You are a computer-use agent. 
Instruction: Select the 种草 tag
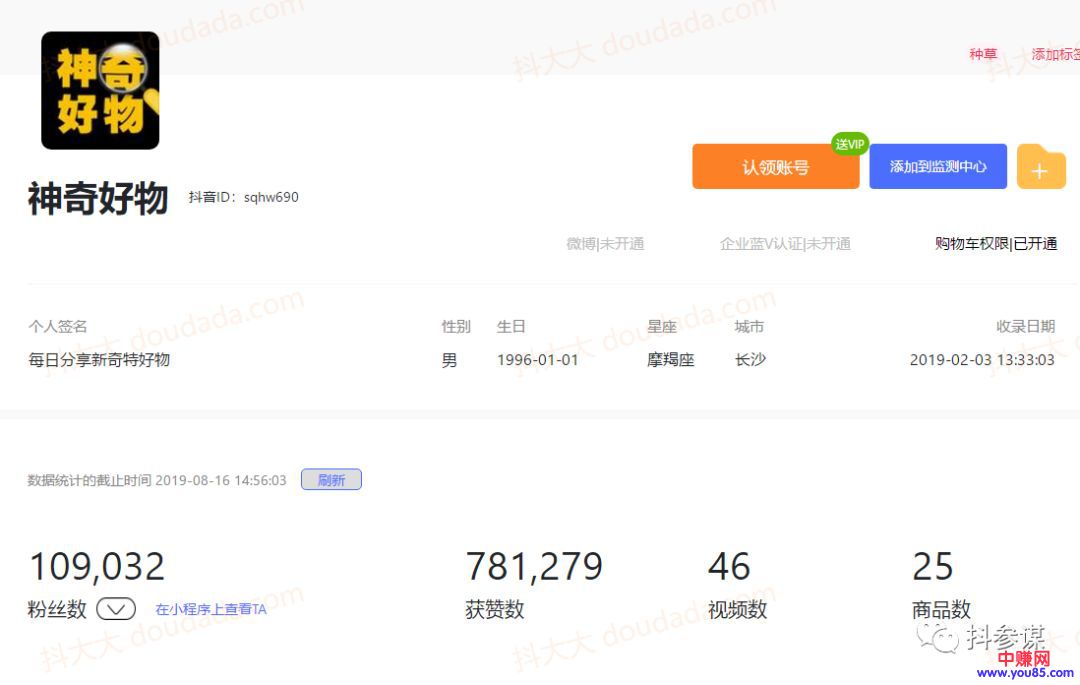click(x=983, y=54)
